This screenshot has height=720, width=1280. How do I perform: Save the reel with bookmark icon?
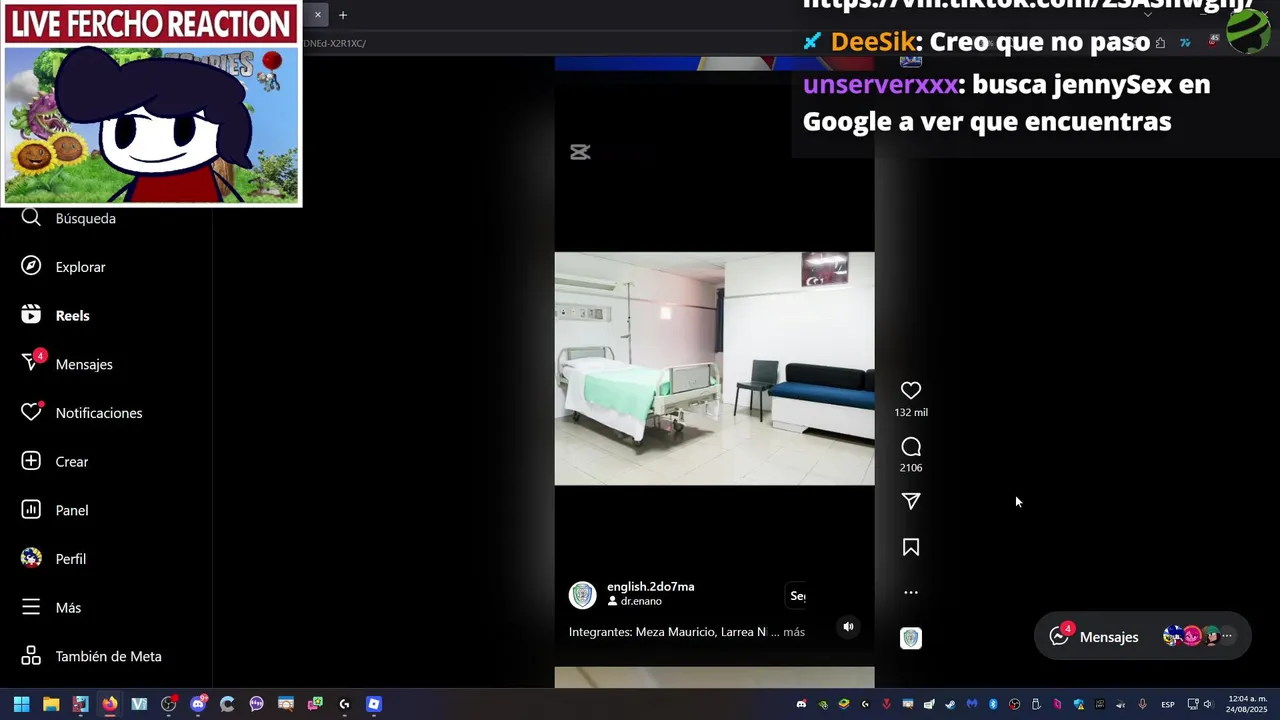(911, 547)
